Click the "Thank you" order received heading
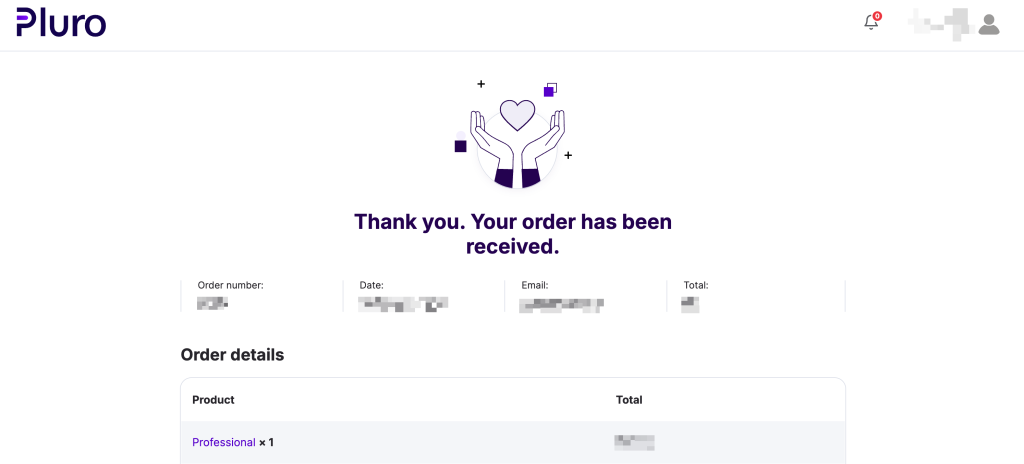1024x464 pixels. [513, 233]
